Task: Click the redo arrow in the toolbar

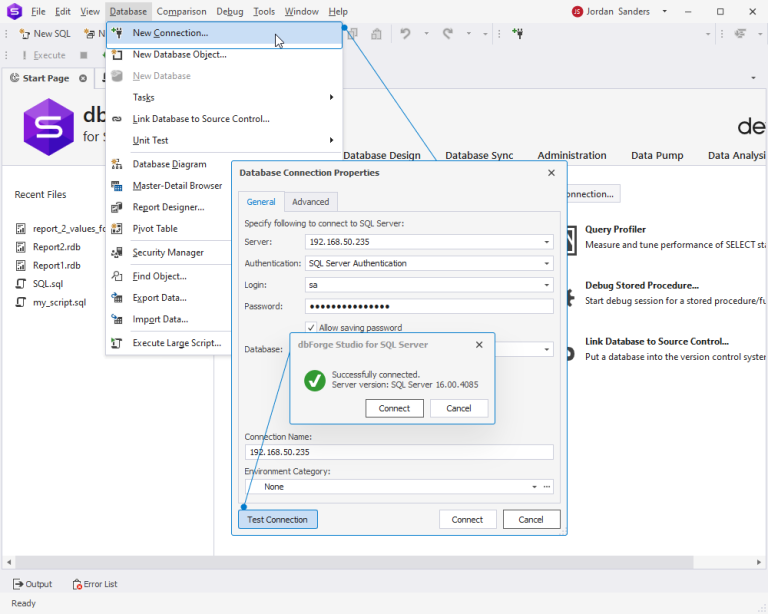Action: click(448, 33)
